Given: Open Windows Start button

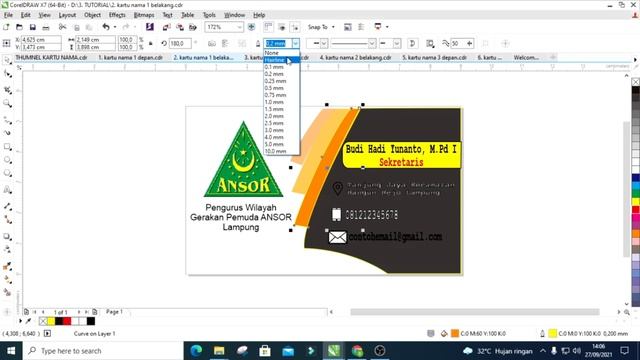Looking at the screenshot, I should pos(11,351).
